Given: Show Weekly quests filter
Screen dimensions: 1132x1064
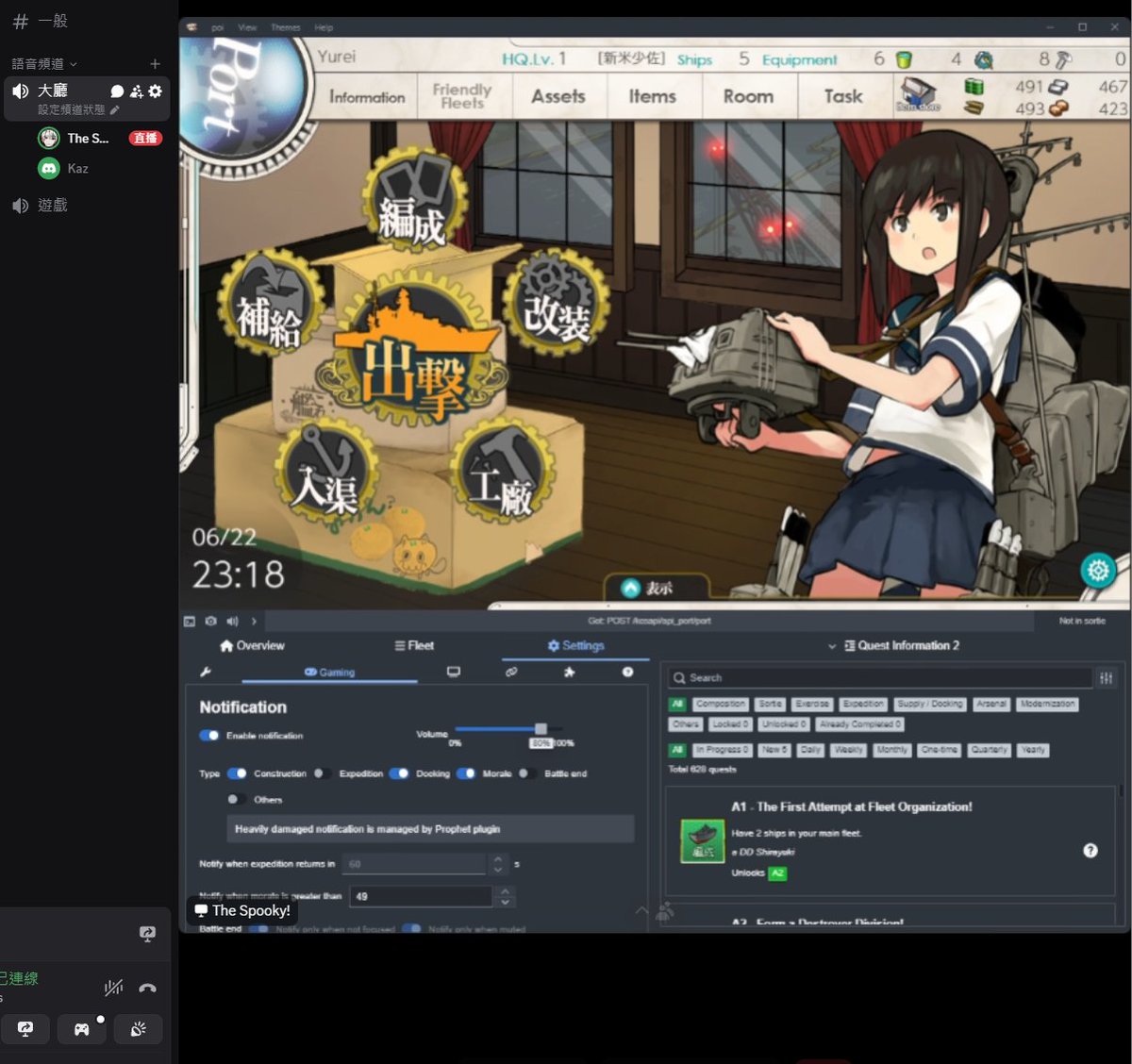Looking at the screenshot, I should 848,750.
